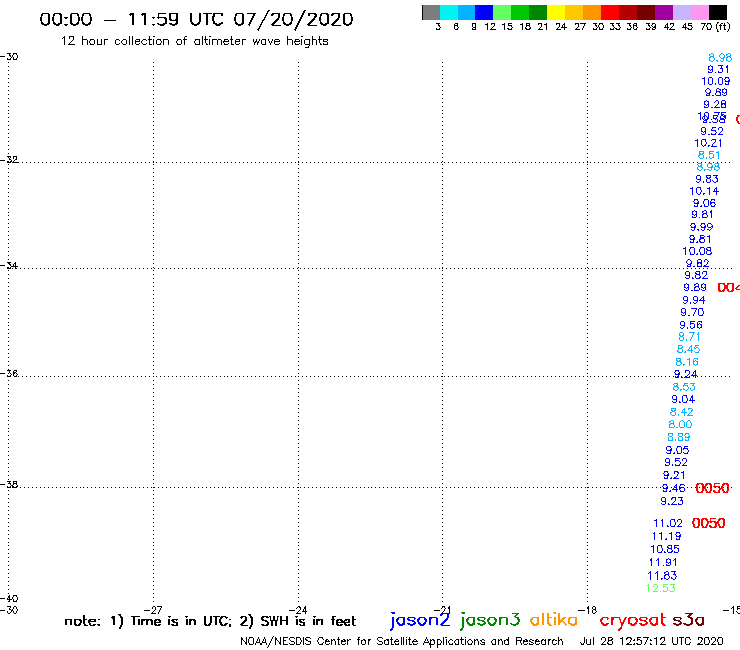Viewport: 740px width, 650px height.
Task: Click the wave height value 8.16
Action: pyautogui.click(x=687, y=362)
